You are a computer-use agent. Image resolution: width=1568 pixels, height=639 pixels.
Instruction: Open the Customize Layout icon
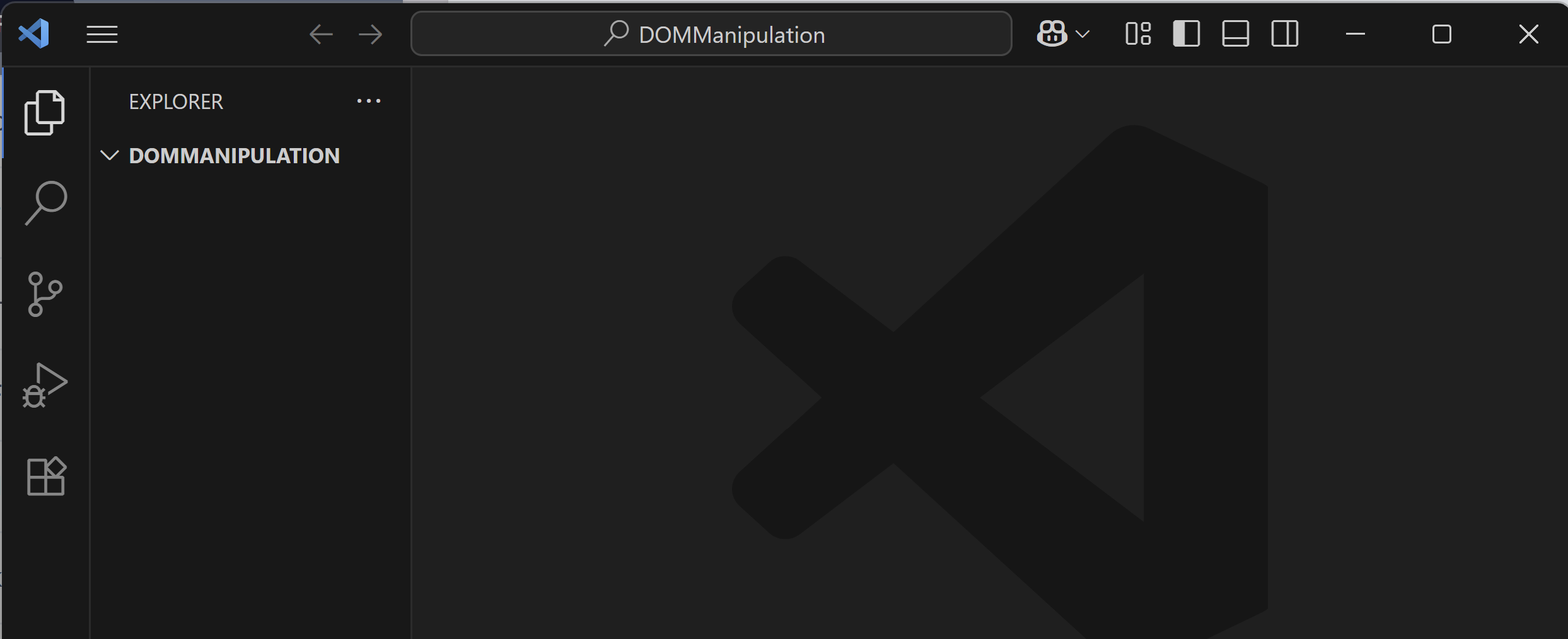(x=1138, y=34)
